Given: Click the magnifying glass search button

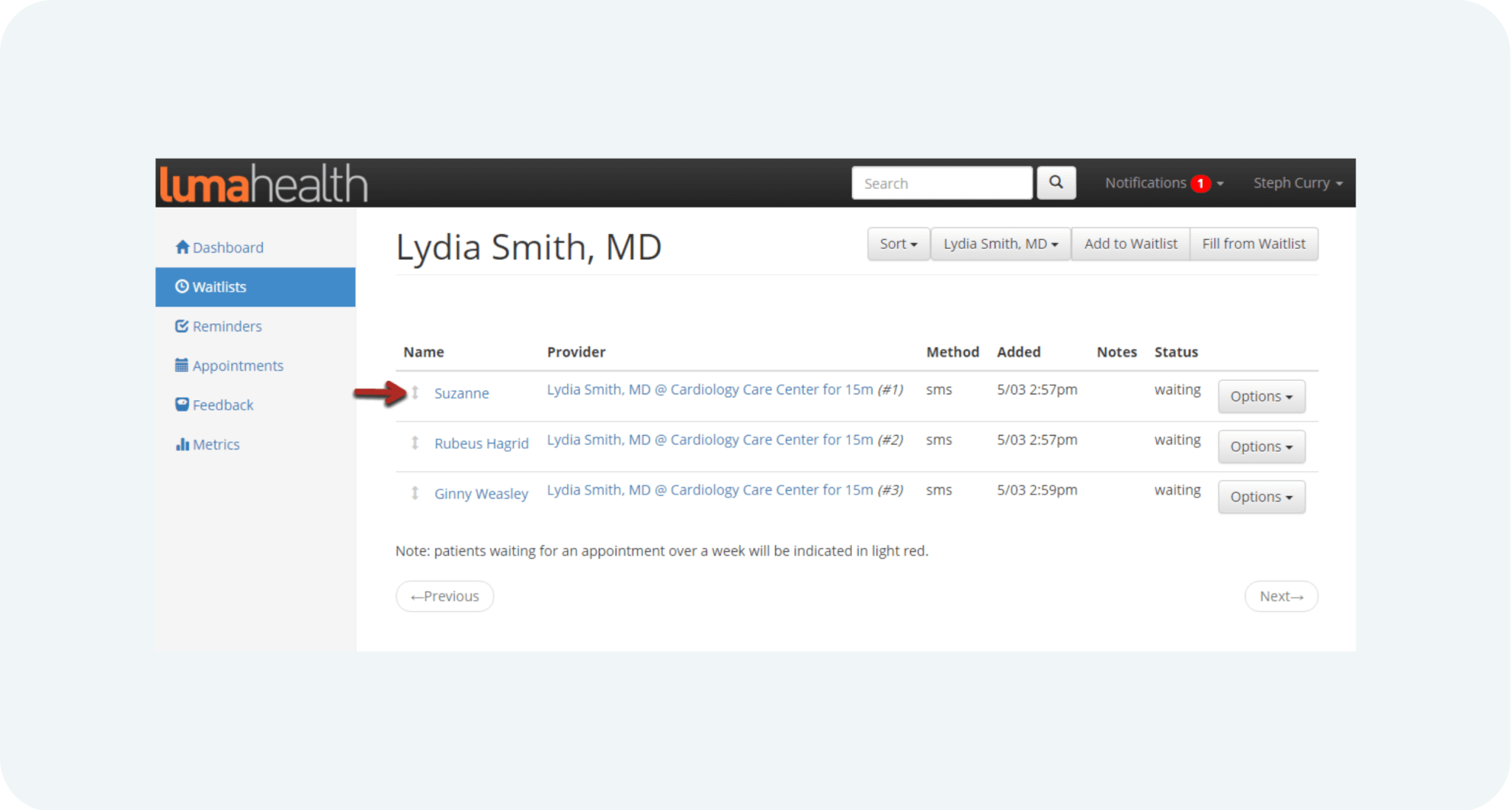Looking at the screenshot, I should pos(1056,182).
